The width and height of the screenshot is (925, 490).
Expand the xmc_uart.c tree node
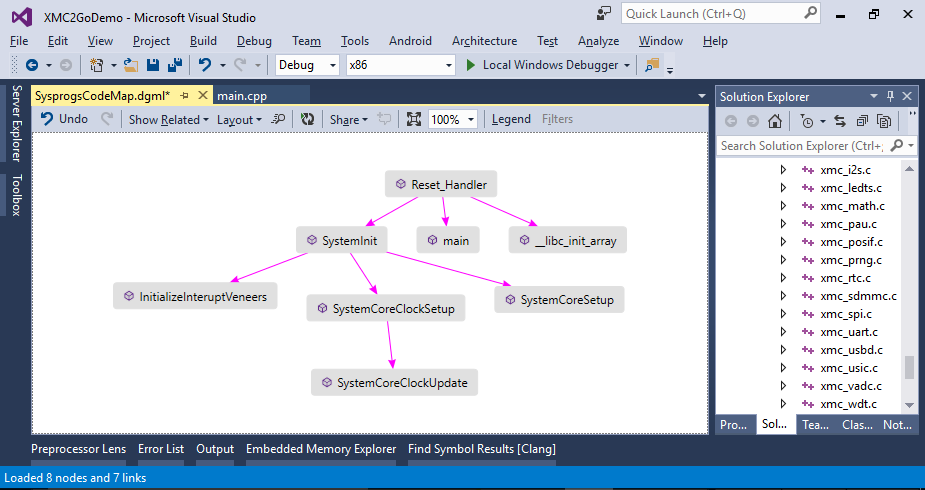783,332
